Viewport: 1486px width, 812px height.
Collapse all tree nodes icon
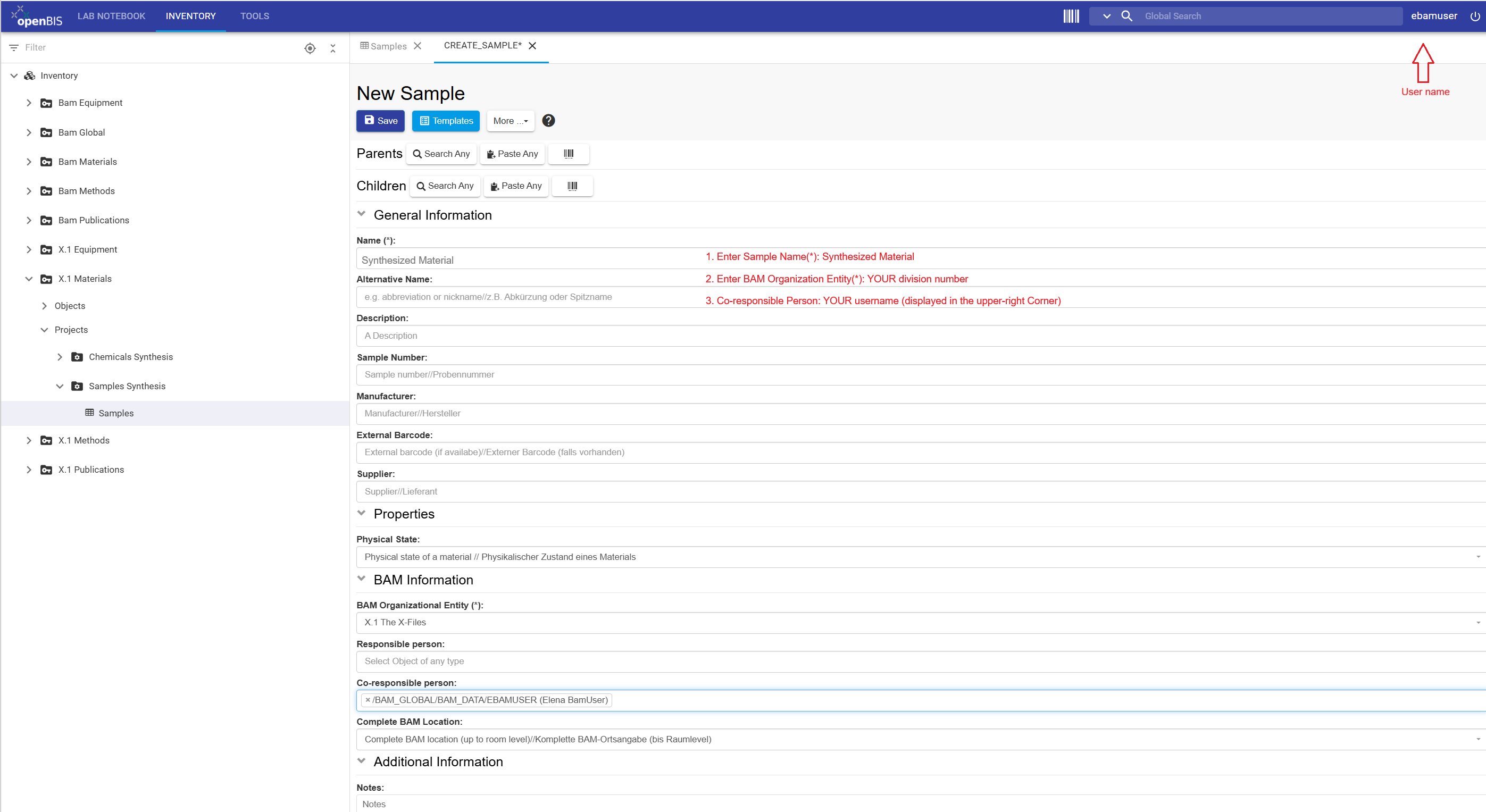pos(333,48)
